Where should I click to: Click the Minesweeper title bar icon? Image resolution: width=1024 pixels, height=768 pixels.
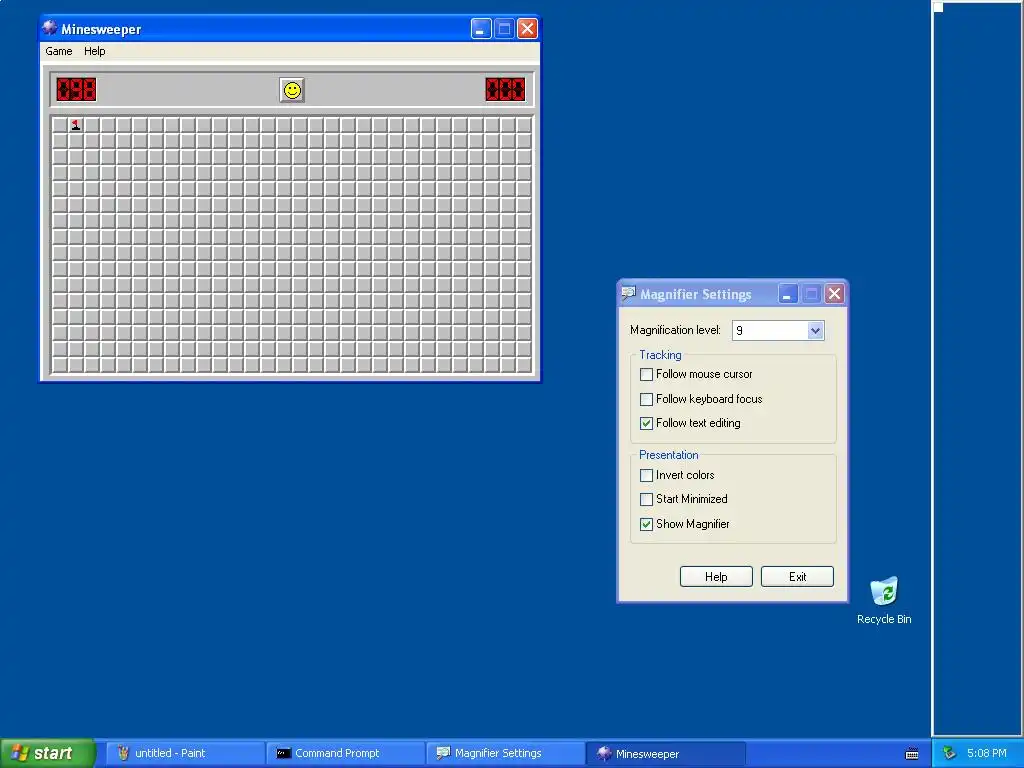click(x=50, y=28)
